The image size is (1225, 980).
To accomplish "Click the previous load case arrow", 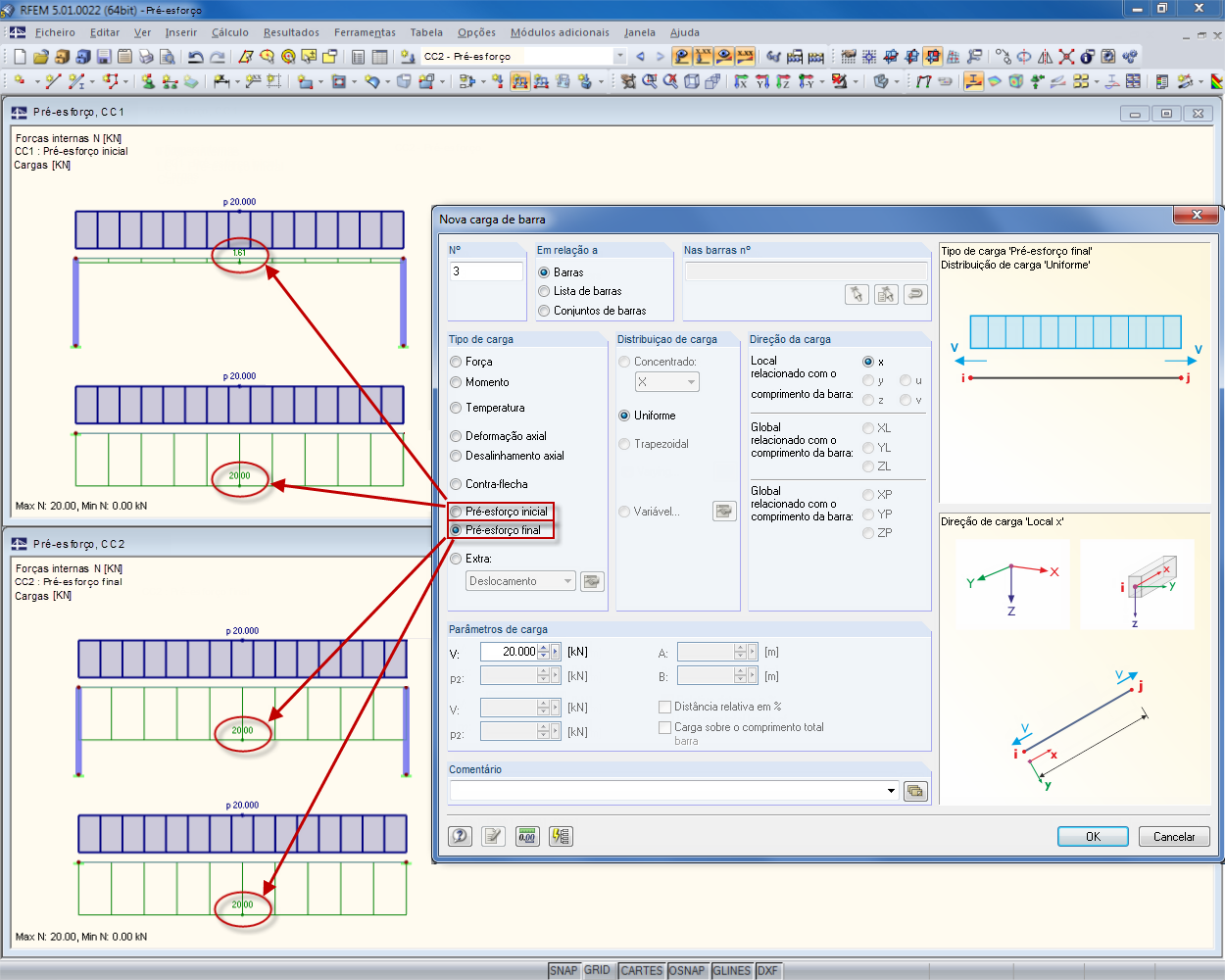I will click(640, 57).
